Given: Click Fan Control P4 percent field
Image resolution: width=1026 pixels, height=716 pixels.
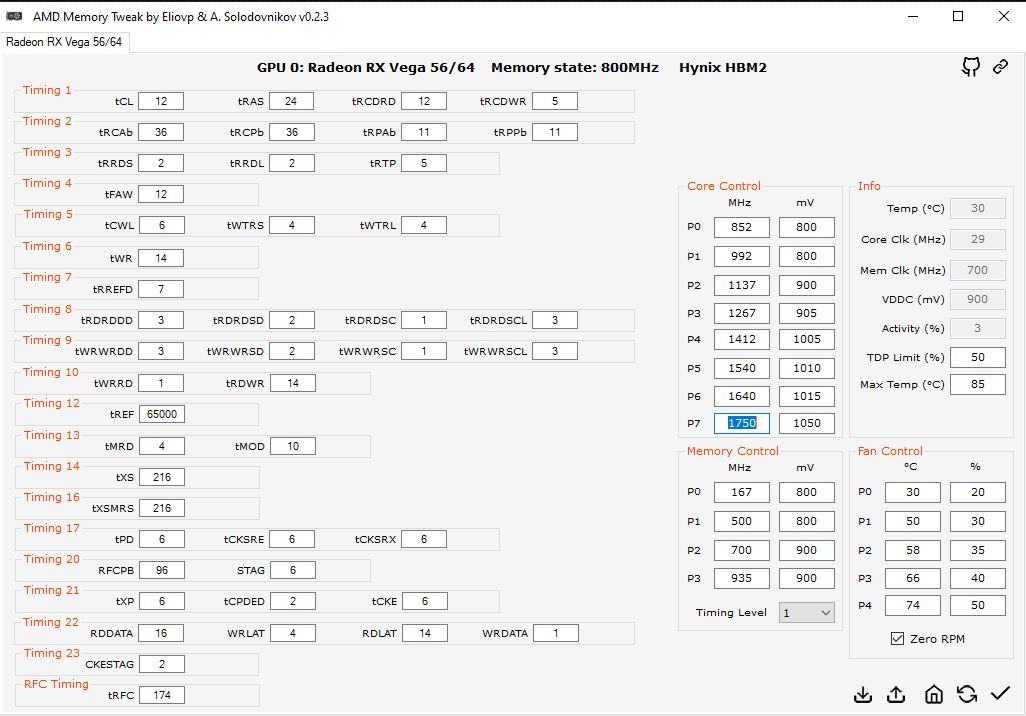Looking at the screenshot, I should [x=978, y=605].
